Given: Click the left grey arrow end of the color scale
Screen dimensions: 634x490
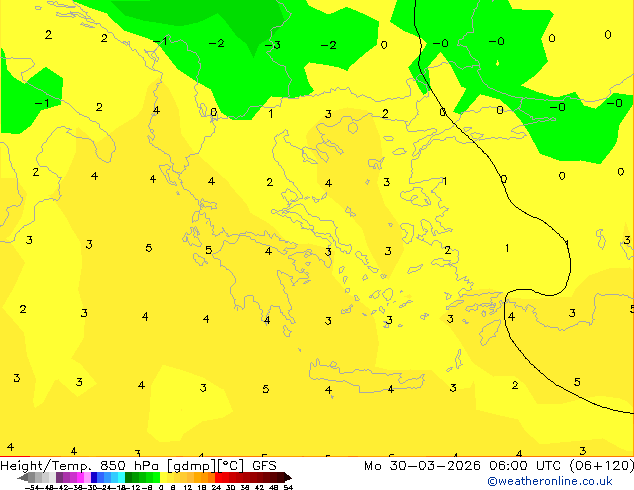Looking at the screenshot, I should coord(23,477).
